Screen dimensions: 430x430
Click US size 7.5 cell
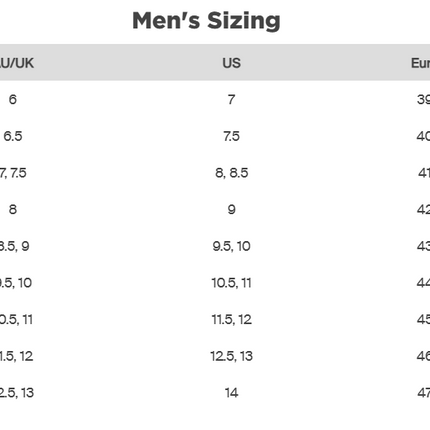(x=231, y=136)
